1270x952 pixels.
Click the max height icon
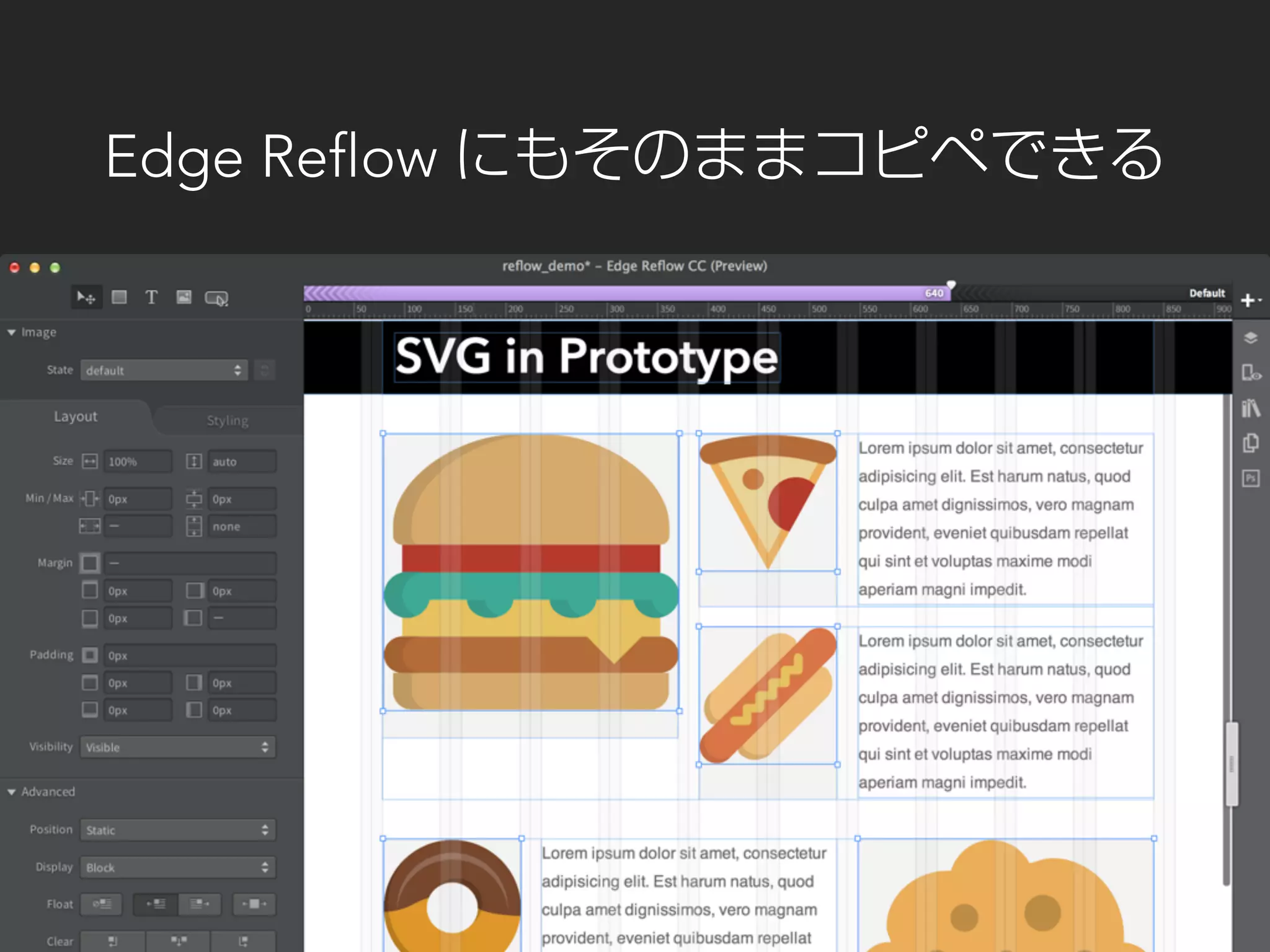click(x=194, y=526)
